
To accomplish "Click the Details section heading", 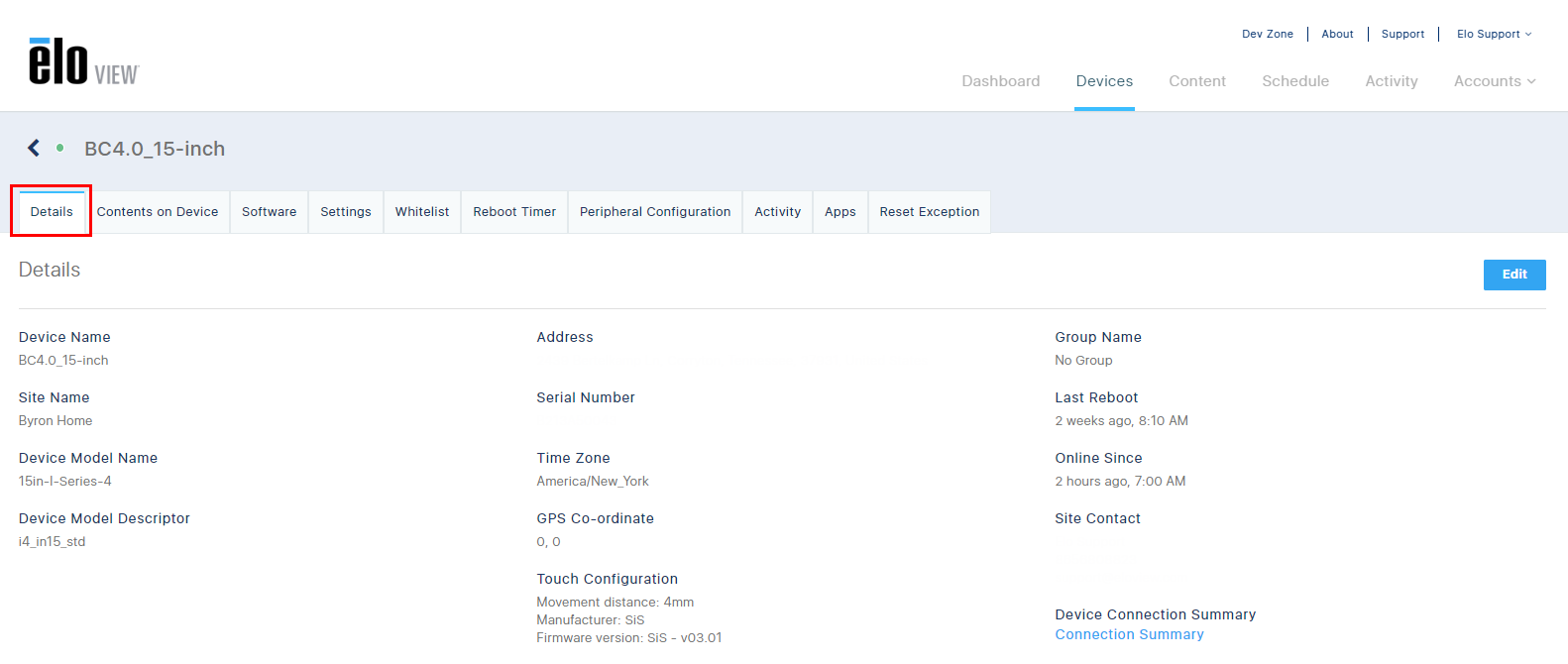I will (x=50, y=270).
